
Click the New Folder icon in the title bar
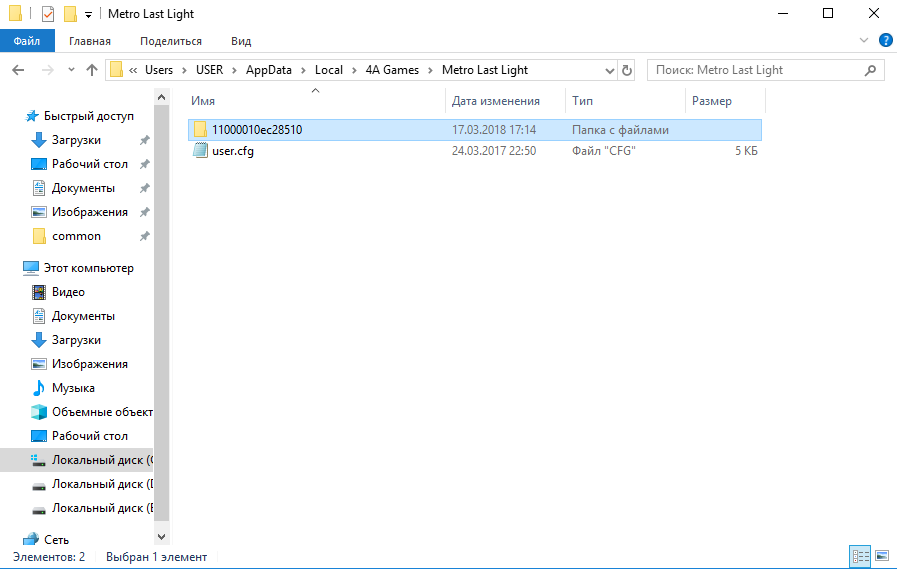pos(70,14)
